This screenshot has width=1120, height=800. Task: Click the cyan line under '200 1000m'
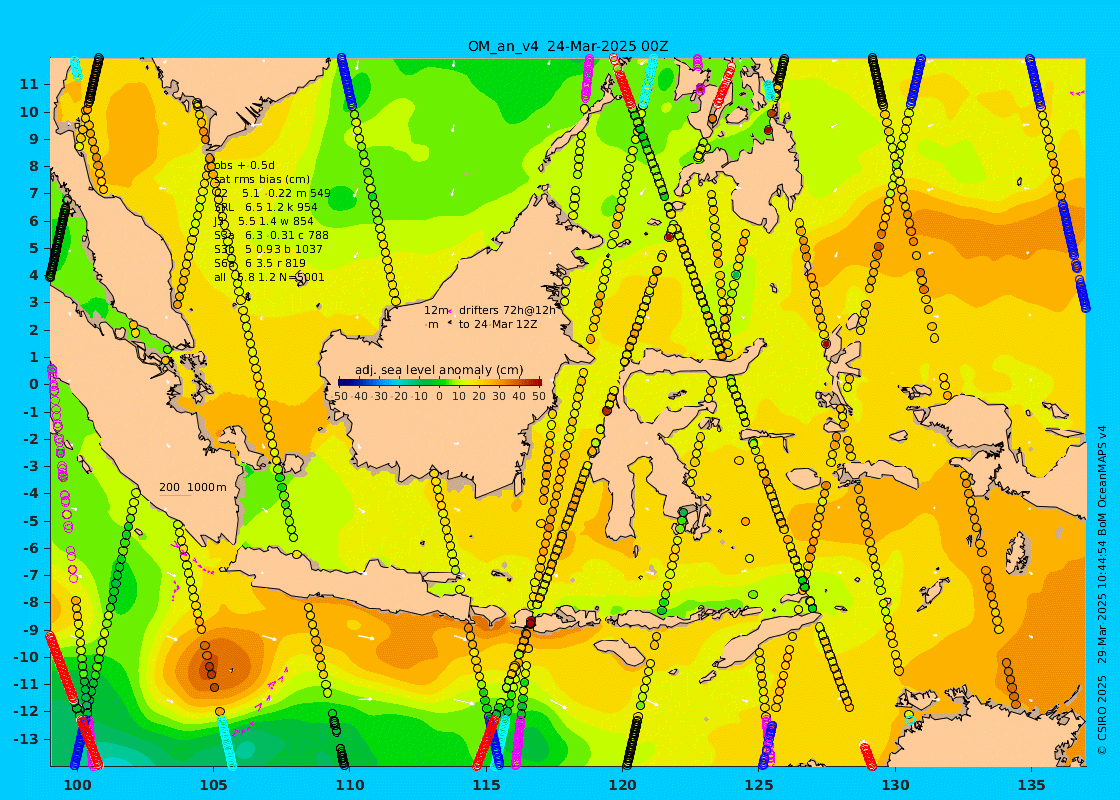[175, 495]
